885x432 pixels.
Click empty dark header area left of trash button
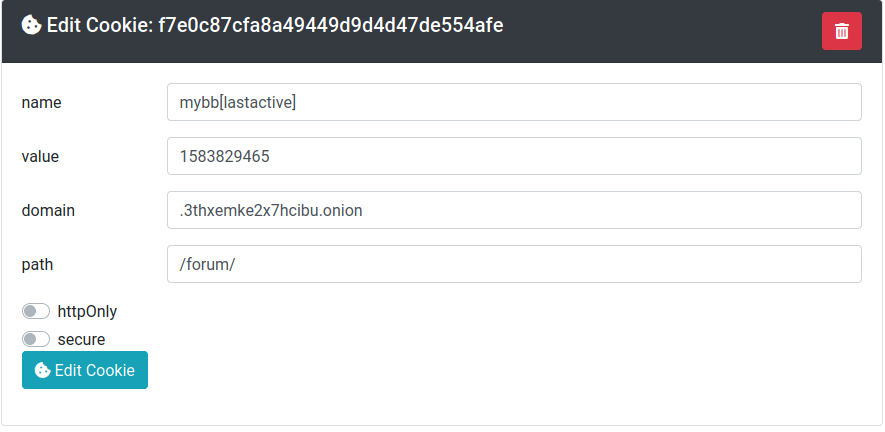pyautogui.click(x=660, y=31)
